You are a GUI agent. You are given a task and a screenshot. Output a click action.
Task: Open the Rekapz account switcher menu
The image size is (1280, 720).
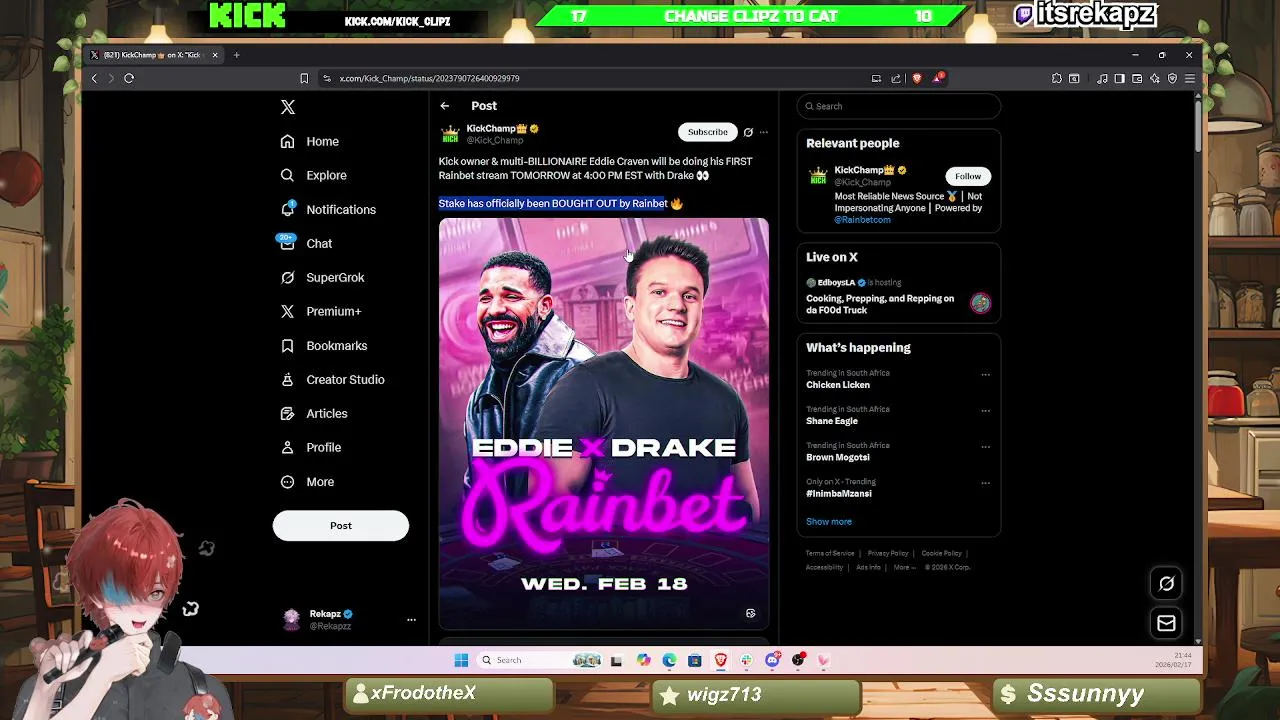tap(411, 620)
